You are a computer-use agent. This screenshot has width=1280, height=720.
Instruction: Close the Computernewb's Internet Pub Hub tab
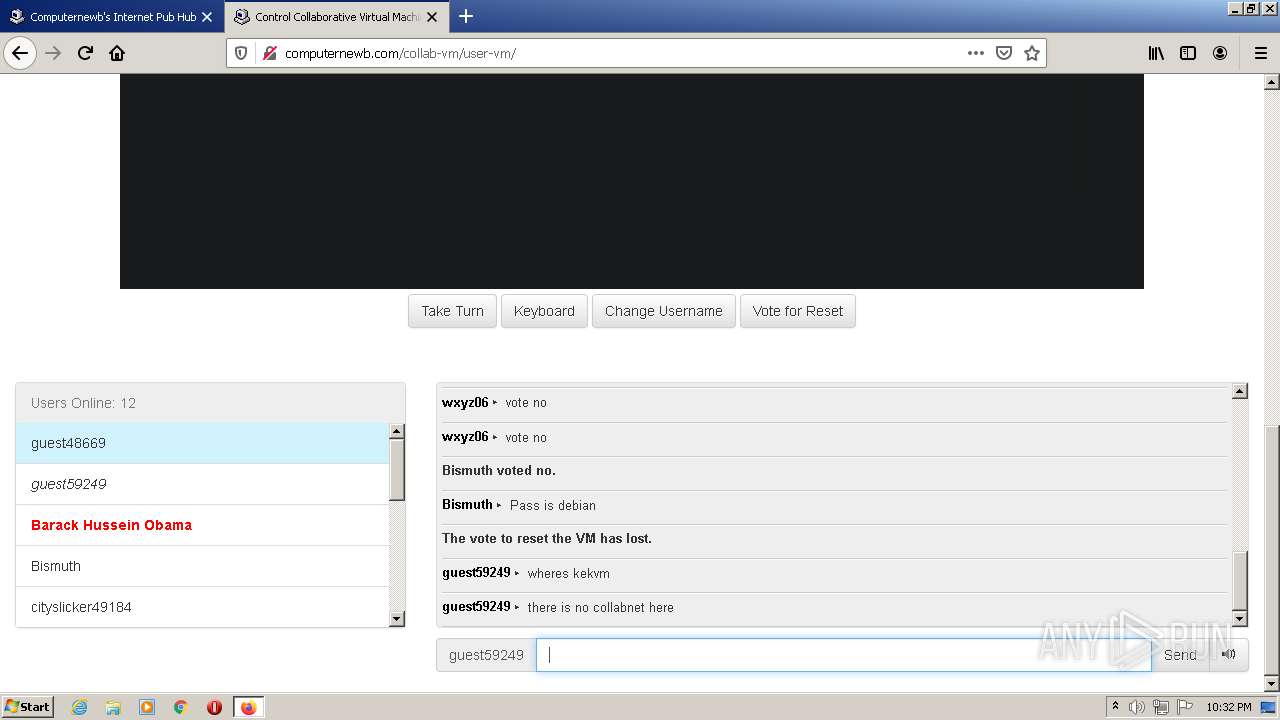(x=207, y=17)
